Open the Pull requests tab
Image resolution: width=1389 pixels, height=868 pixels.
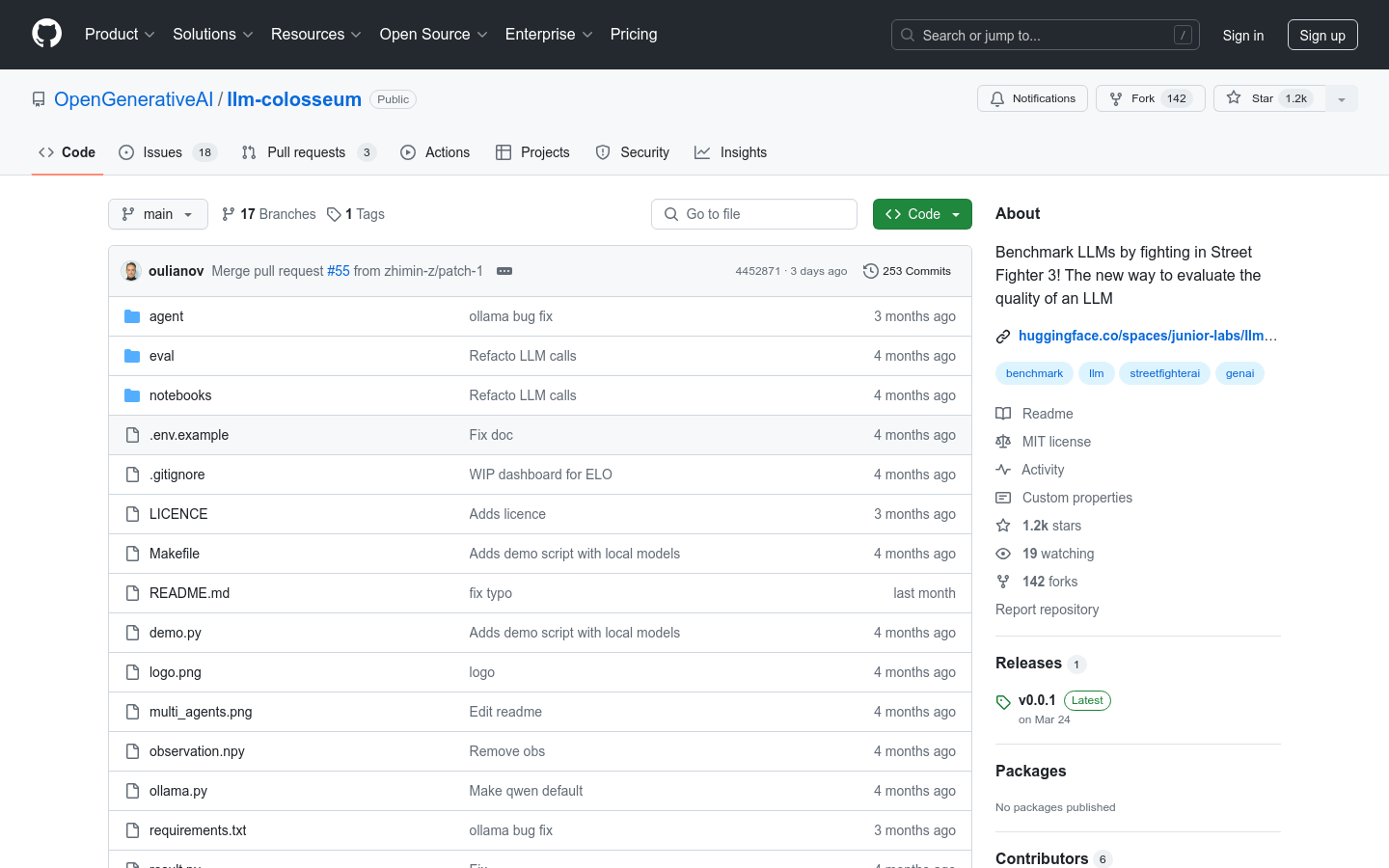307,152
